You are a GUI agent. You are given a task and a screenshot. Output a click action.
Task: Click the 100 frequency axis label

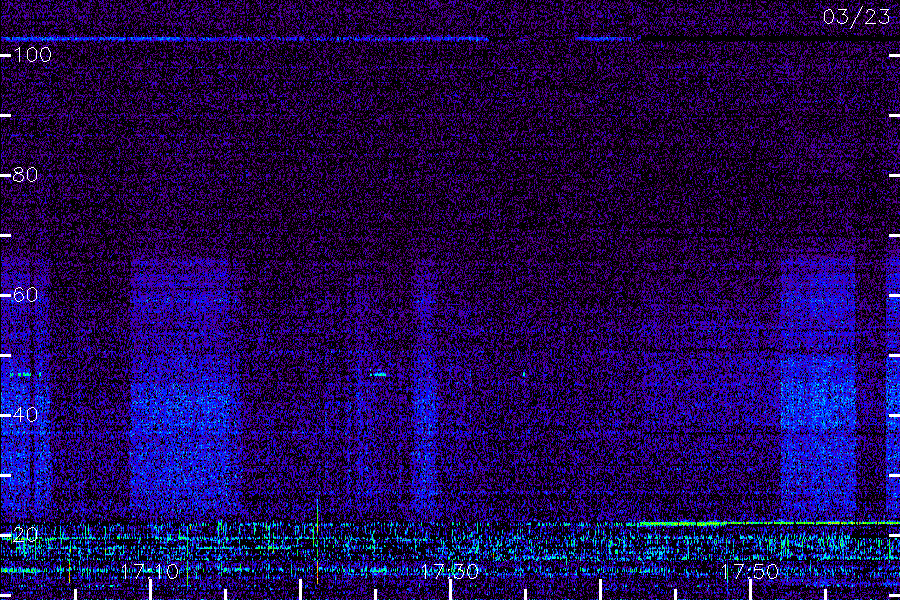pyautogui.click(x=32, y=55)
